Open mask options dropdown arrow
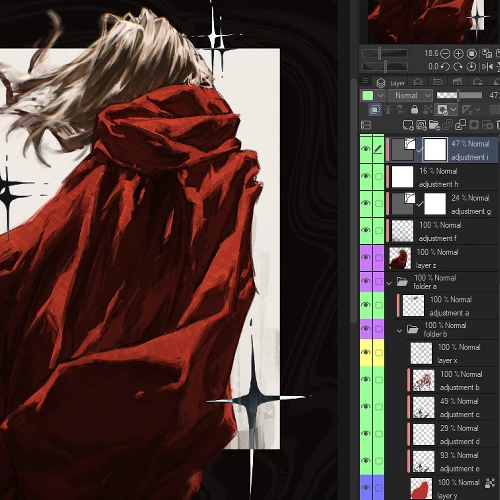The height and width of the screenshot is (500, 500). pyautogui.click(x=453, y=110)
